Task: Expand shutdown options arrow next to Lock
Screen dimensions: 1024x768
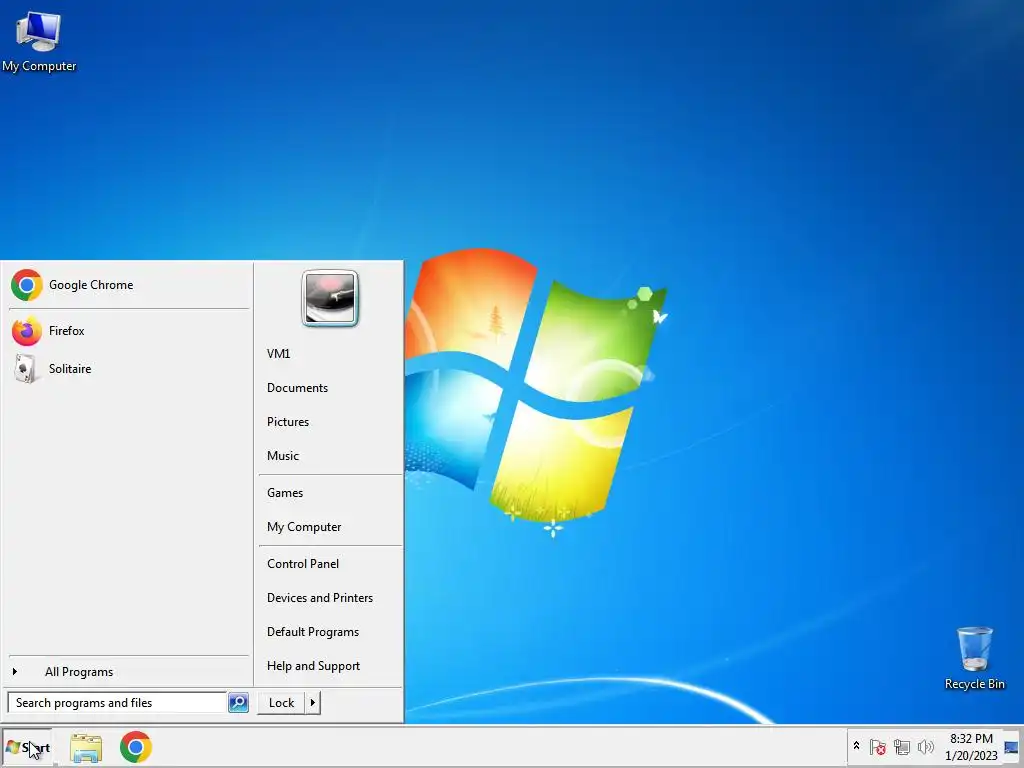Action: pyautogui.click(x=313, y=703)
